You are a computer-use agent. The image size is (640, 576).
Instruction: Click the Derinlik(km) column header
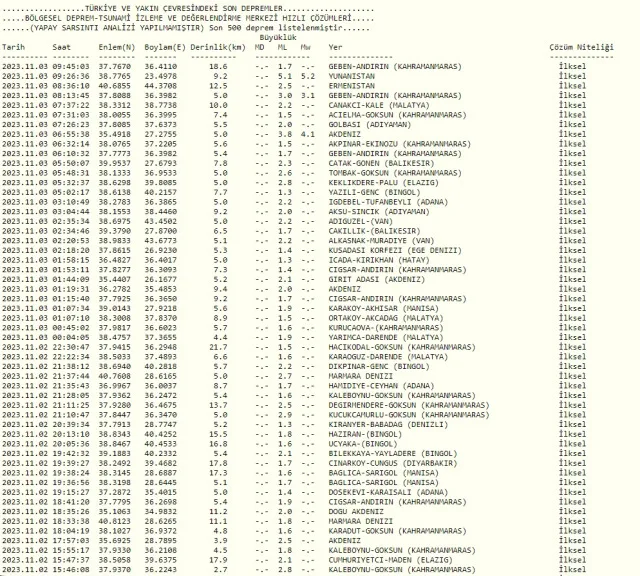click(x=218, y=47)
